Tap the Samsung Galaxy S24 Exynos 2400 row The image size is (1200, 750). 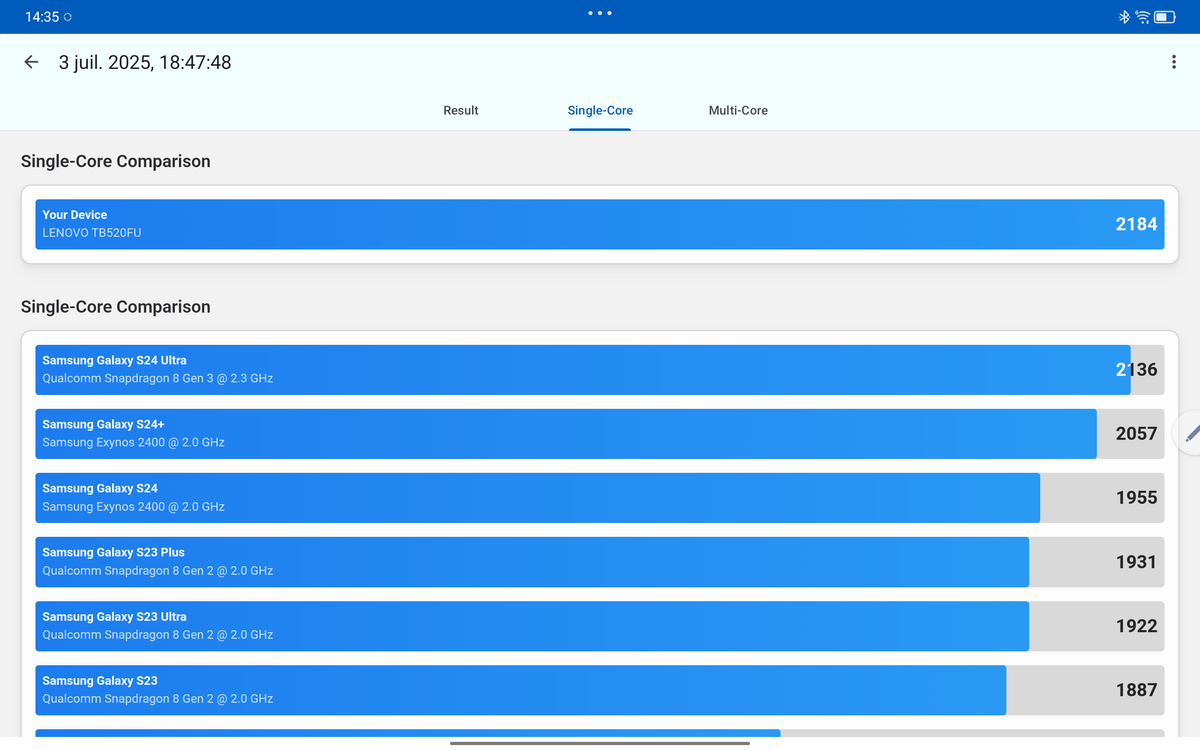coord(600,498)
